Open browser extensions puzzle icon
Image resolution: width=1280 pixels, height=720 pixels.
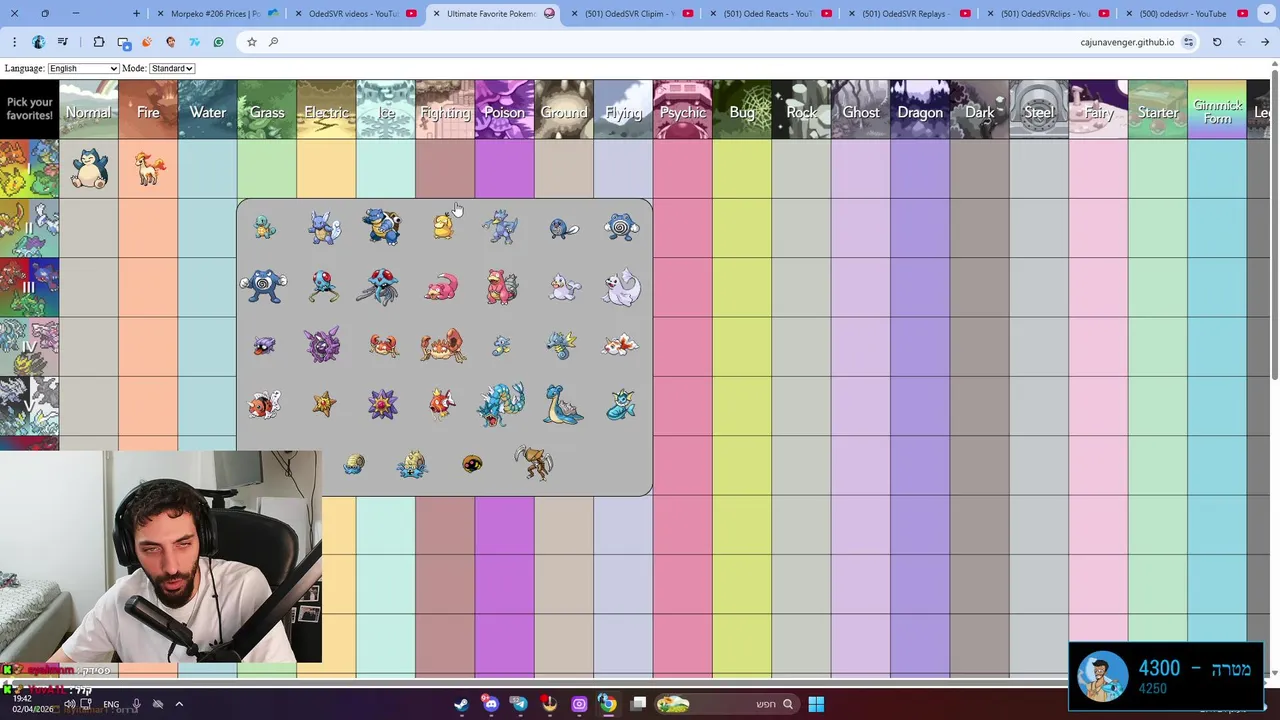pyautogui.click(x=99, y=42)
